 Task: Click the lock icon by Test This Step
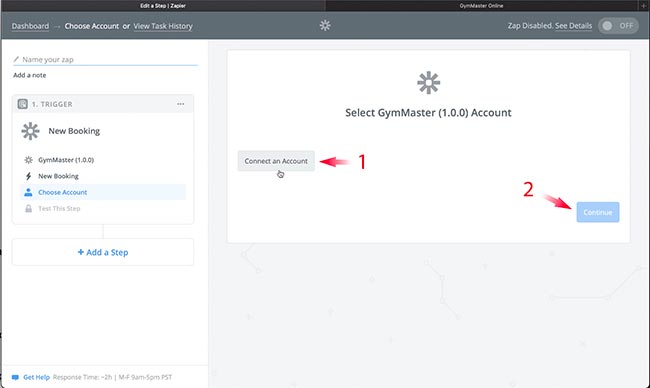point(28,209)
